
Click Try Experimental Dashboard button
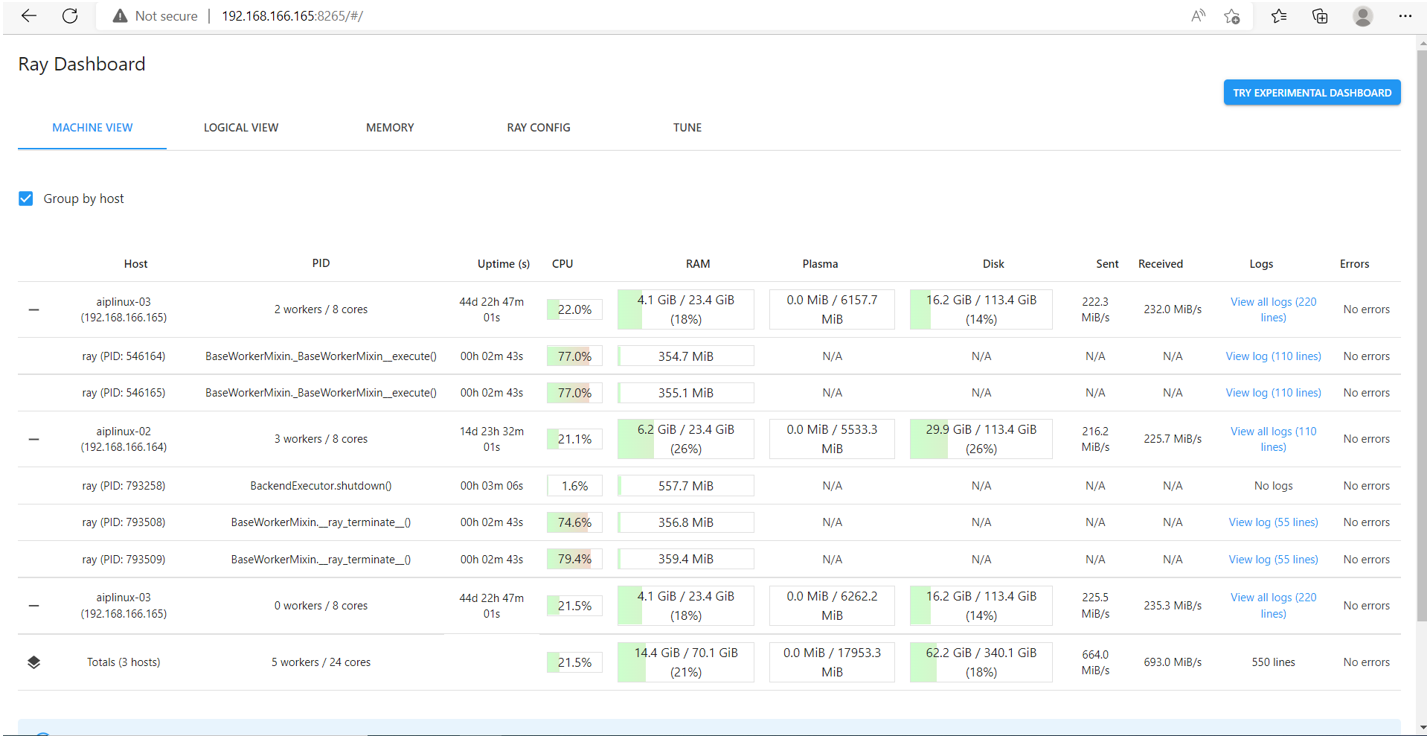tap(1311, 93)
